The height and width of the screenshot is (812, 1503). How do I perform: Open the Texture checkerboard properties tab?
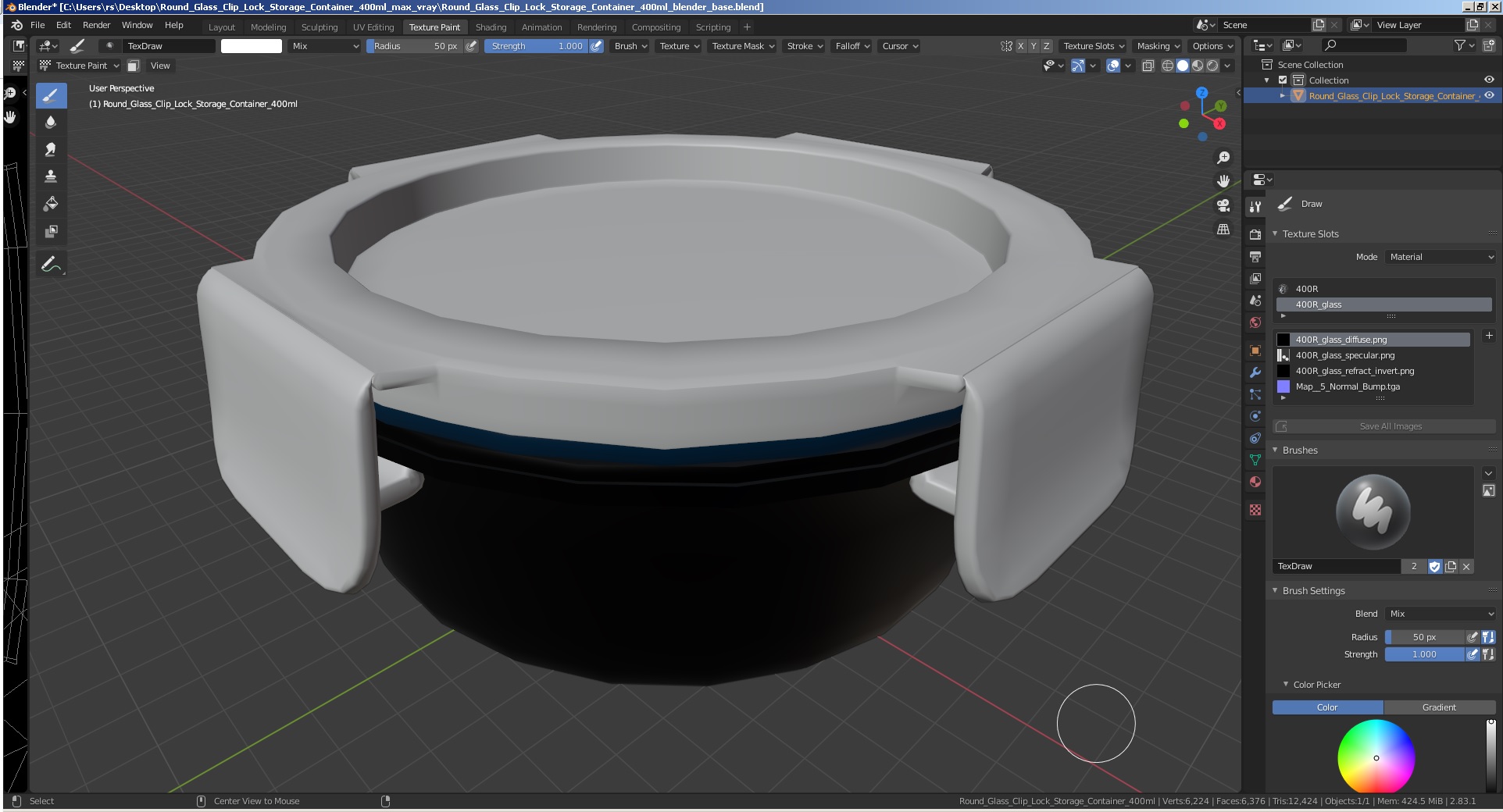pos(1255,510)
